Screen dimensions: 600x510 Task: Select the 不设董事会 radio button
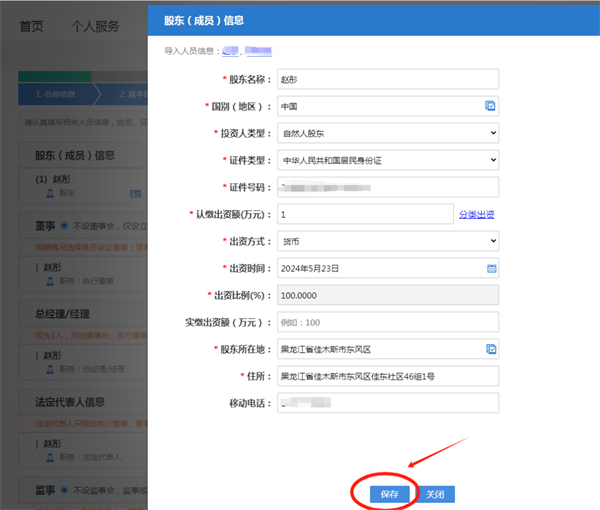point(66,227)
